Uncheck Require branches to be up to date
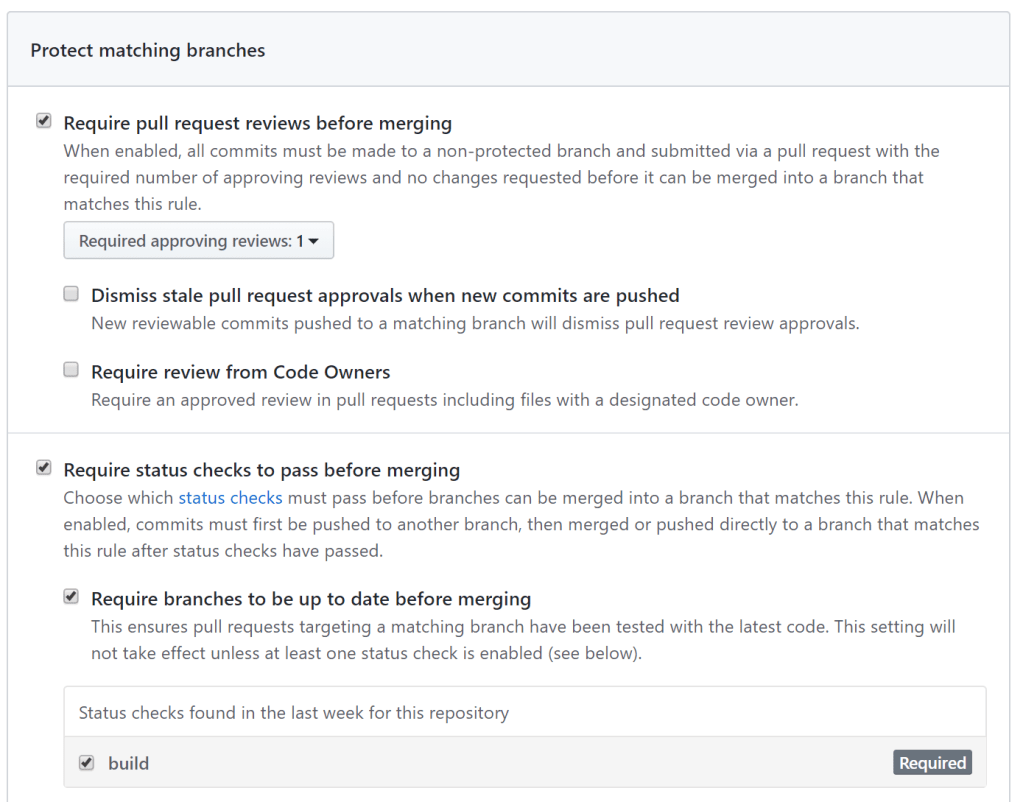 tap(71, 597)
